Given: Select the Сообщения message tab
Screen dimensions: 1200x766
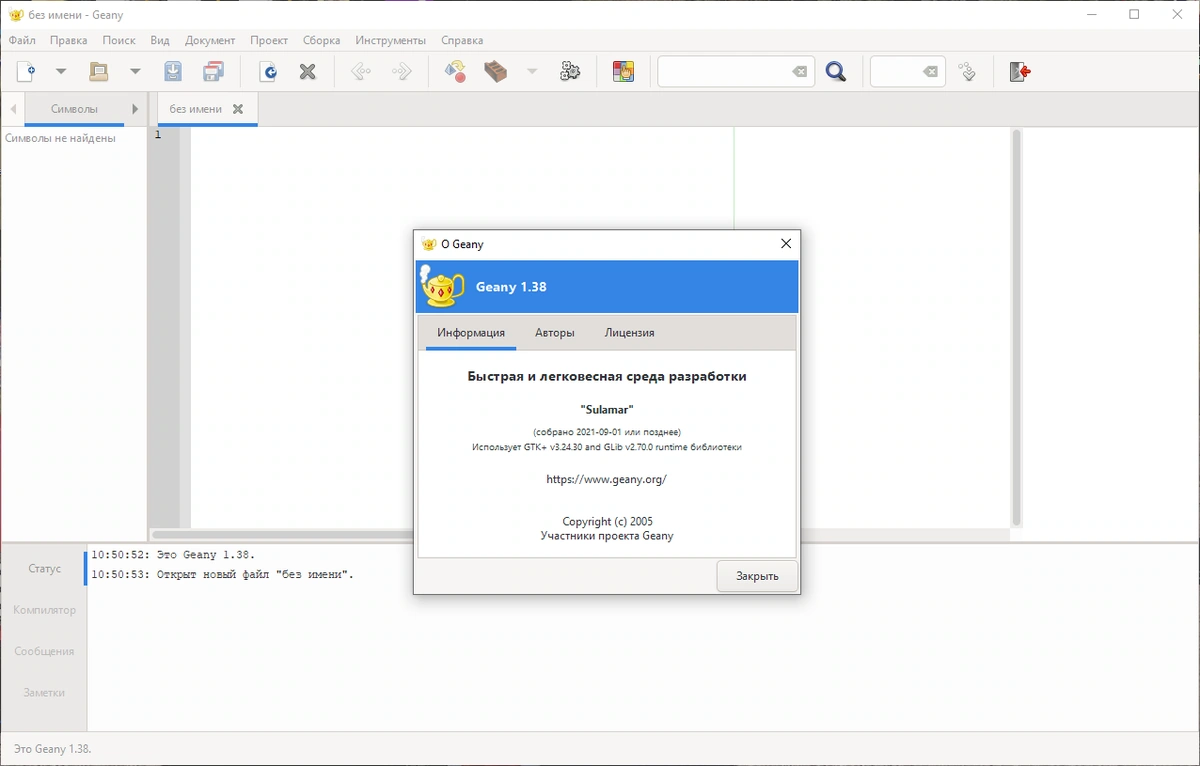Looking at the screenshot, I should tap(44, 651).
